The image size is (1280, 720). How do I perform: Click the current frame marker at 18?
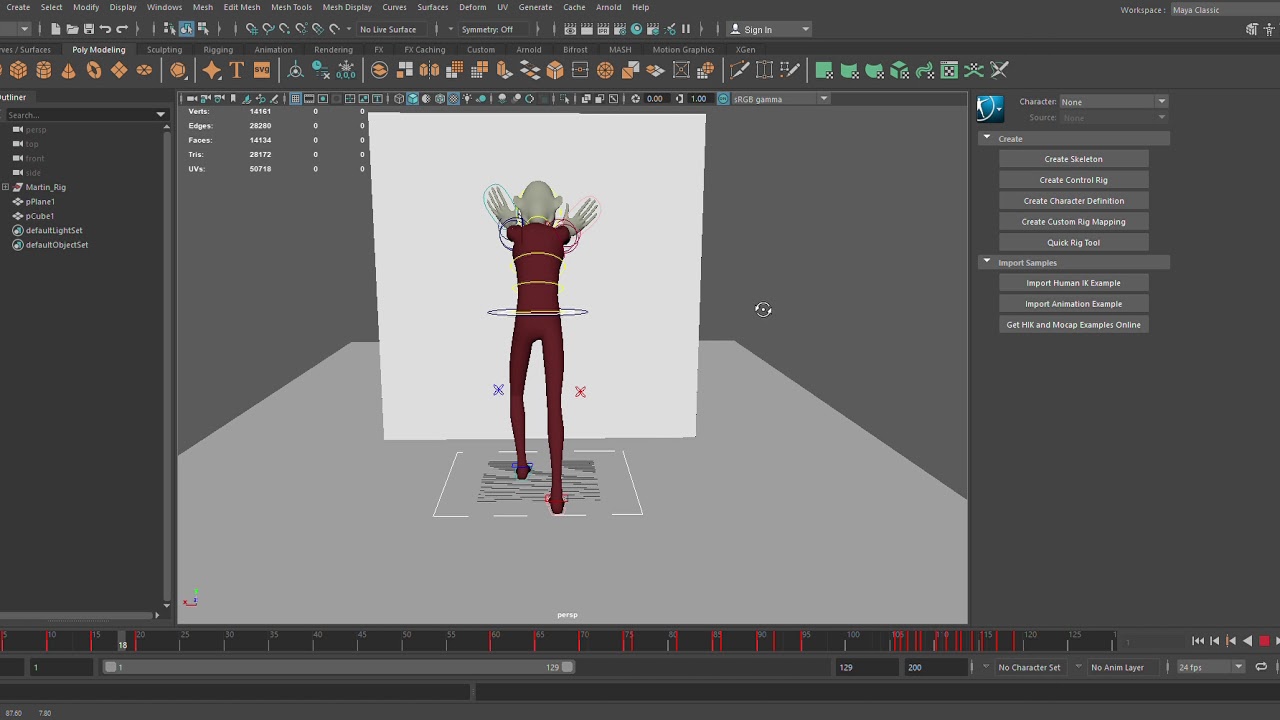pos(123,640)
